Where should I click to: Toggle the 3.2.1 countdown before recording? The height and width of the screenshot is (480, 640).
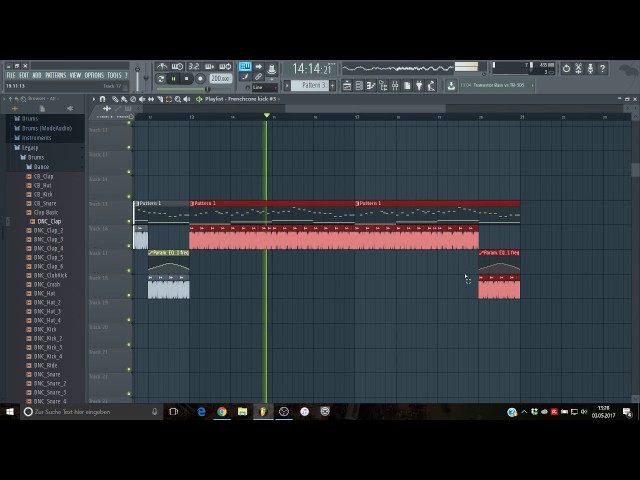point(194,66)
